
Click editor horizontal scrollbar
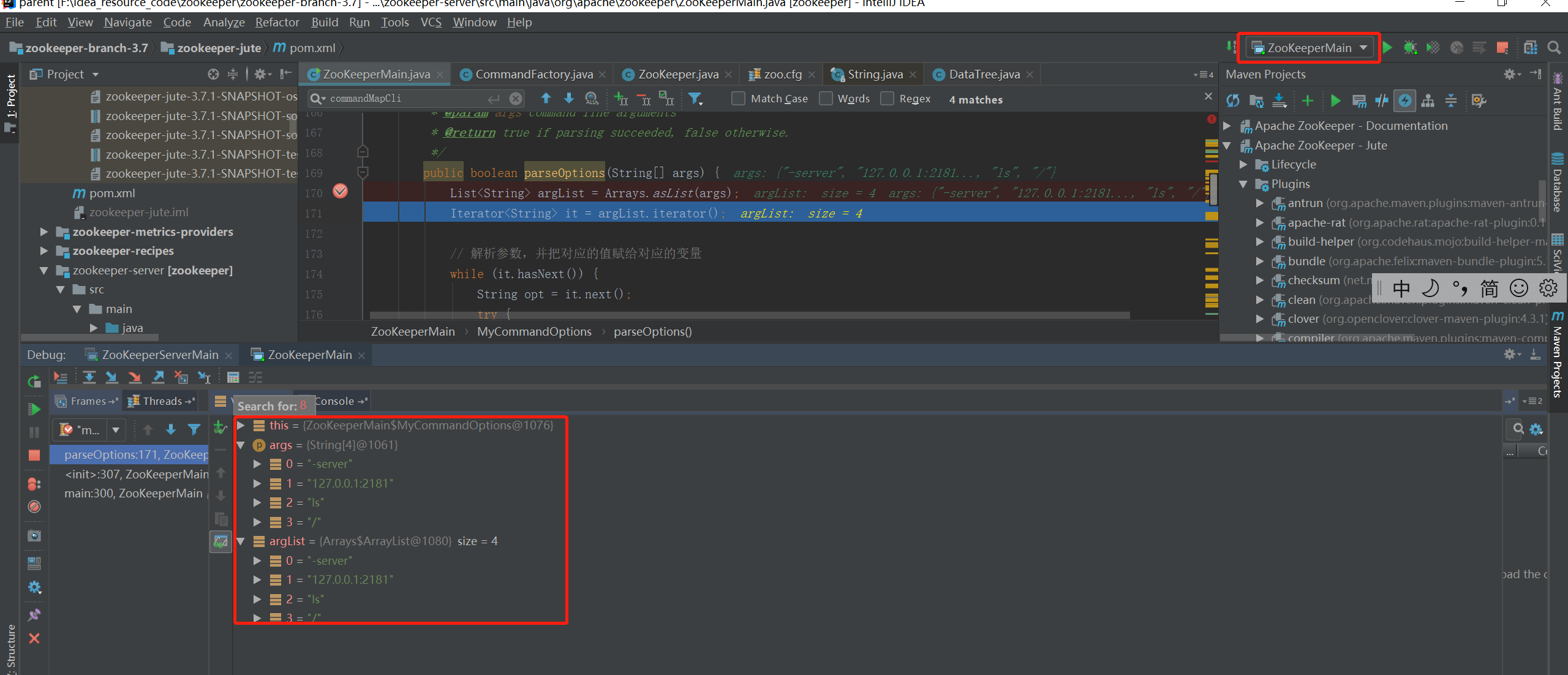pos(750,315)
